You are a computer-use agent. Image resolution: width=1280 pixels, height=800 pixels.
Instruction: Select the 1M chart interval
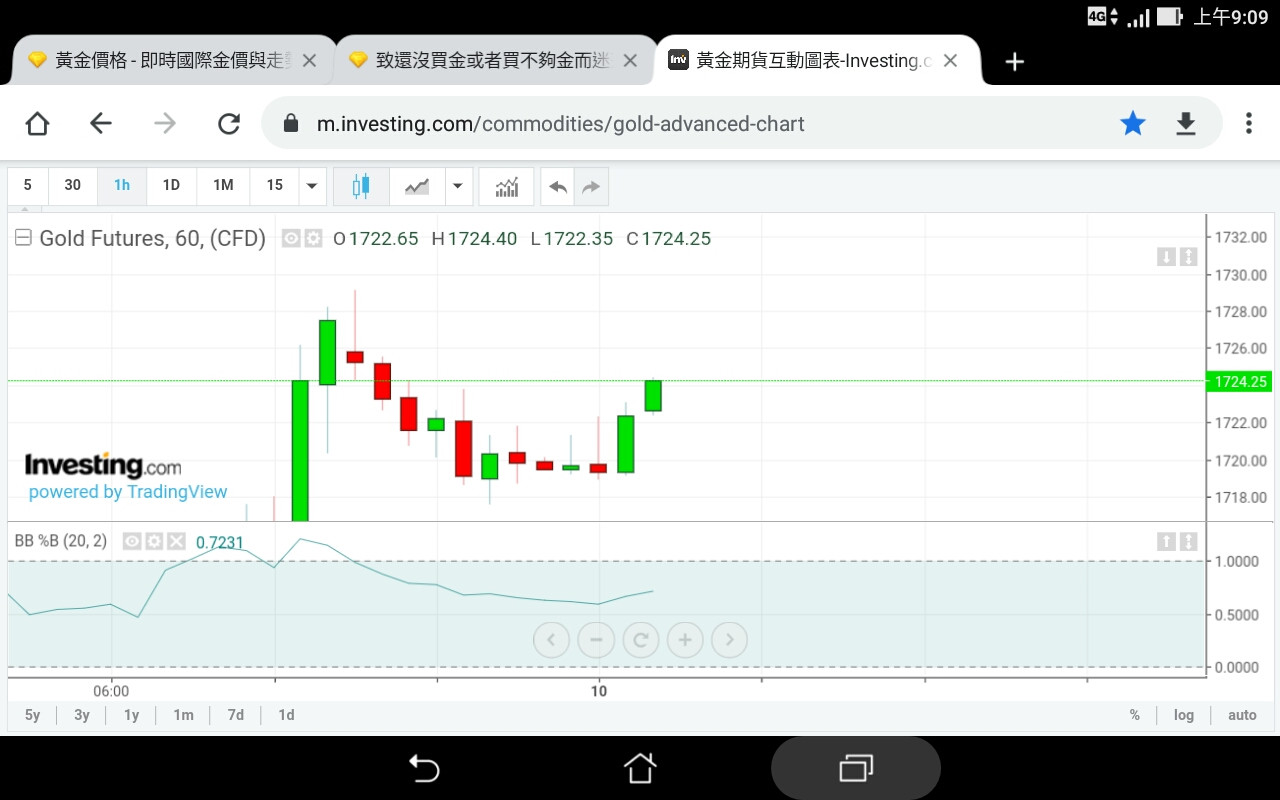point(223,185)
